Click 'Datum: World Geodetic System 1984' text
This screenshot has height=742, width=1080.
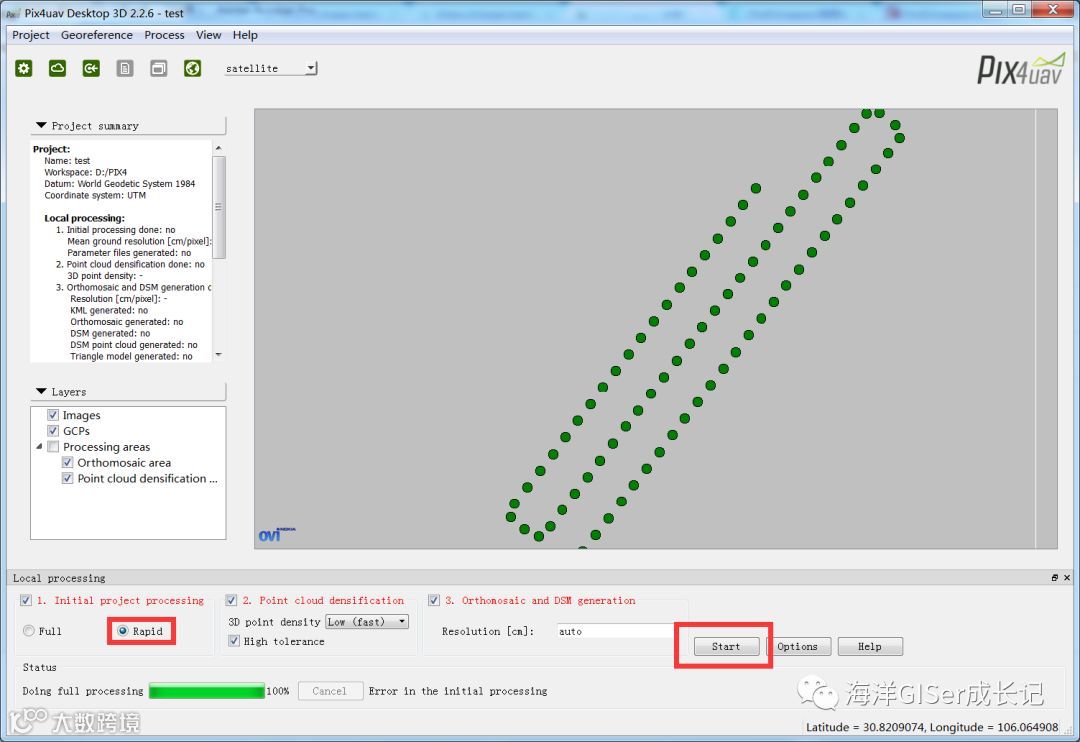pos(119,184)
